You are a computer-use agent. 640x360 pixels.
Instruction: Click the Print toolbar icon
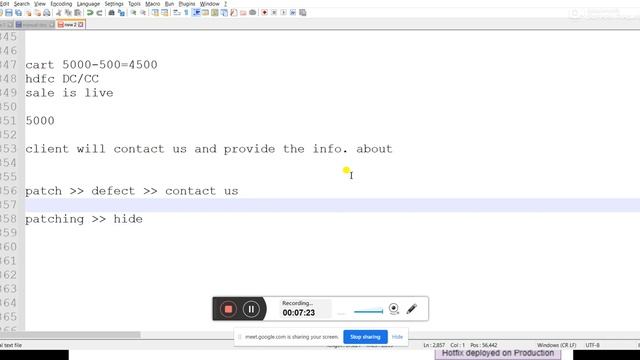point(47,13)
